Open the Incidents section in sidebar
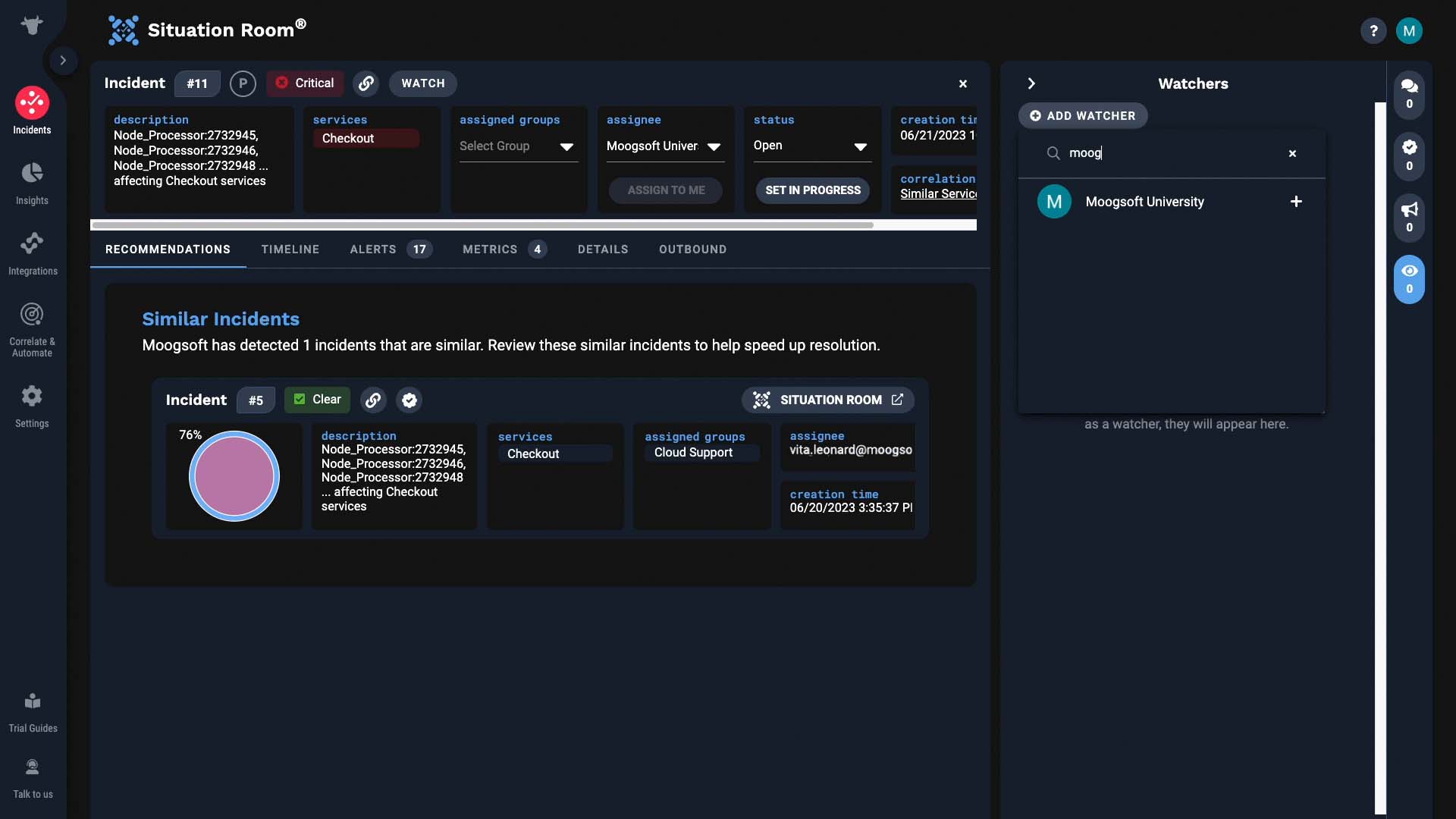The height and width of the screenshot is (819, 1456). click(32, 111)
